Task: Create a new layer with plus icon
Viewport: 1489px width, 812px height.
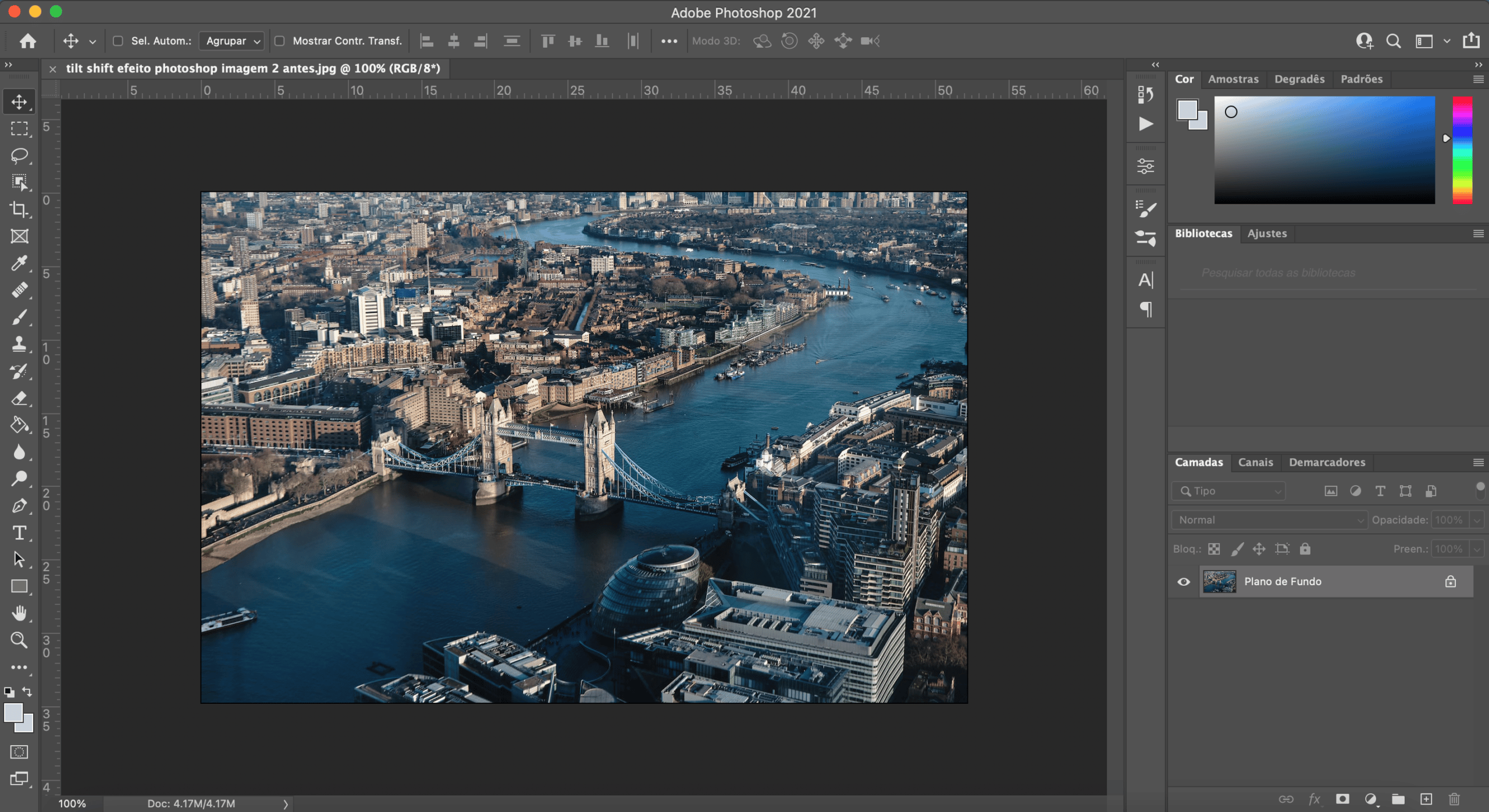Action: pos(1426,799)
